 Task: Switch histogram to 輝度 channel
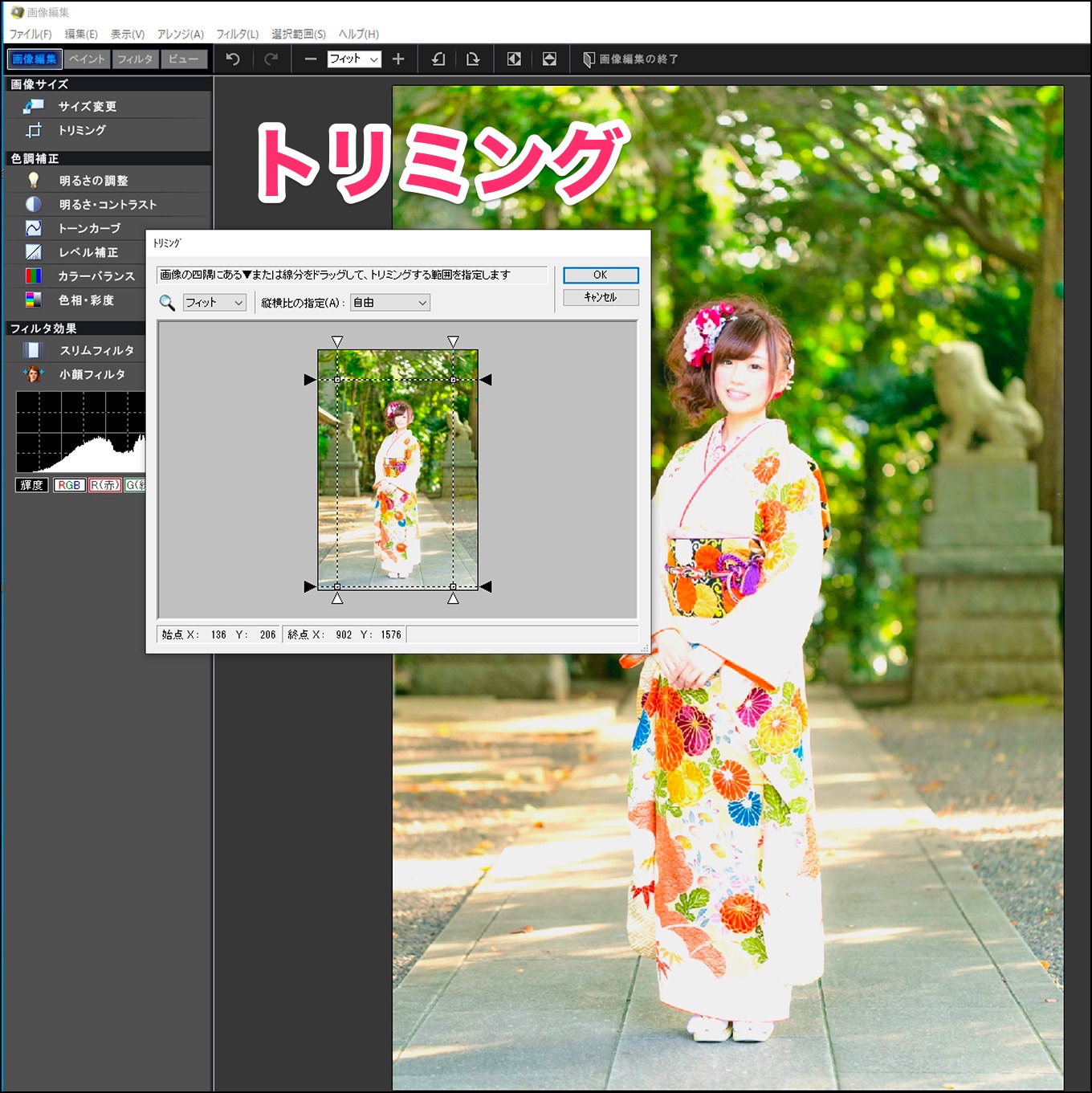[32, 485]
